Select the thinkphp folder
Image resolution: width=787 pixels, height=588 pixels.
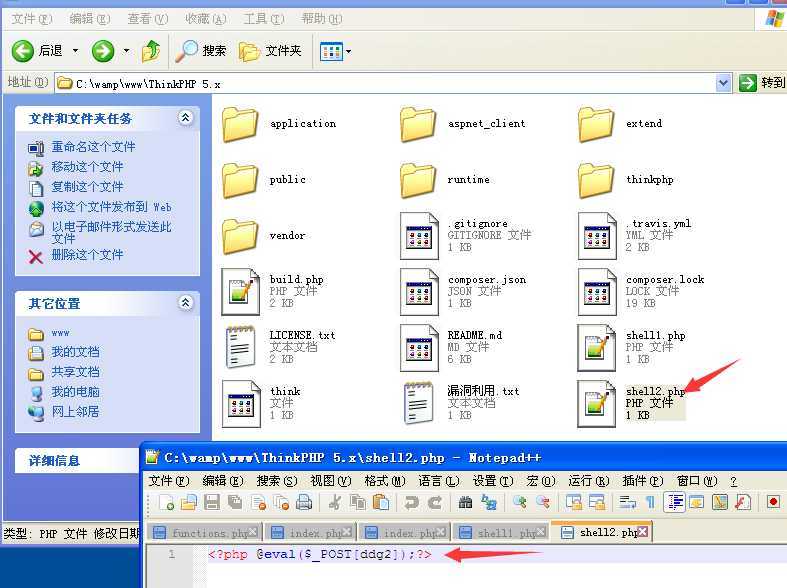pos(626,180)
